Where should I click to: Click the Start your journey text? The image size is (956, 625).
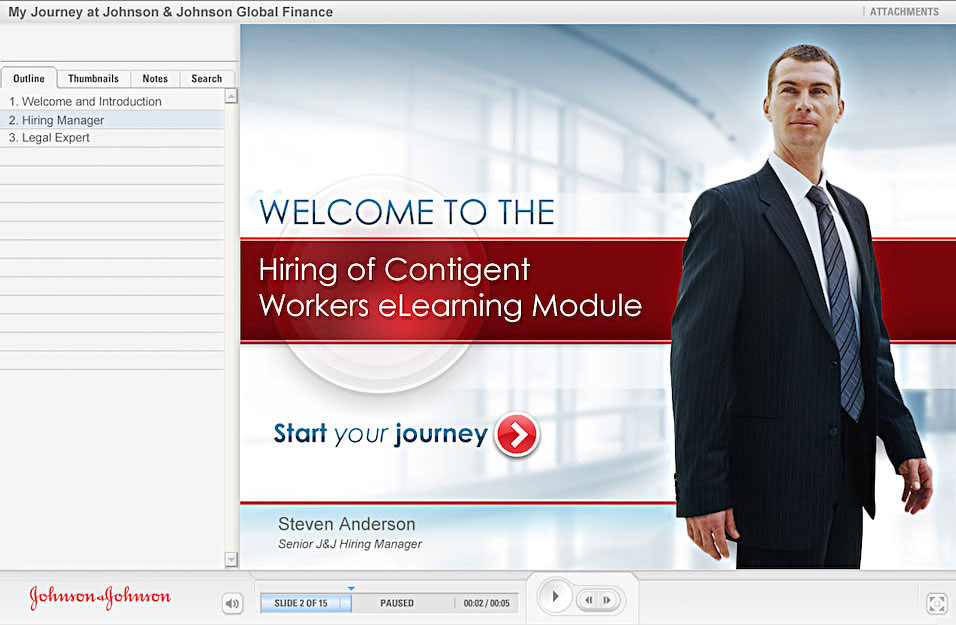[380, 434]
